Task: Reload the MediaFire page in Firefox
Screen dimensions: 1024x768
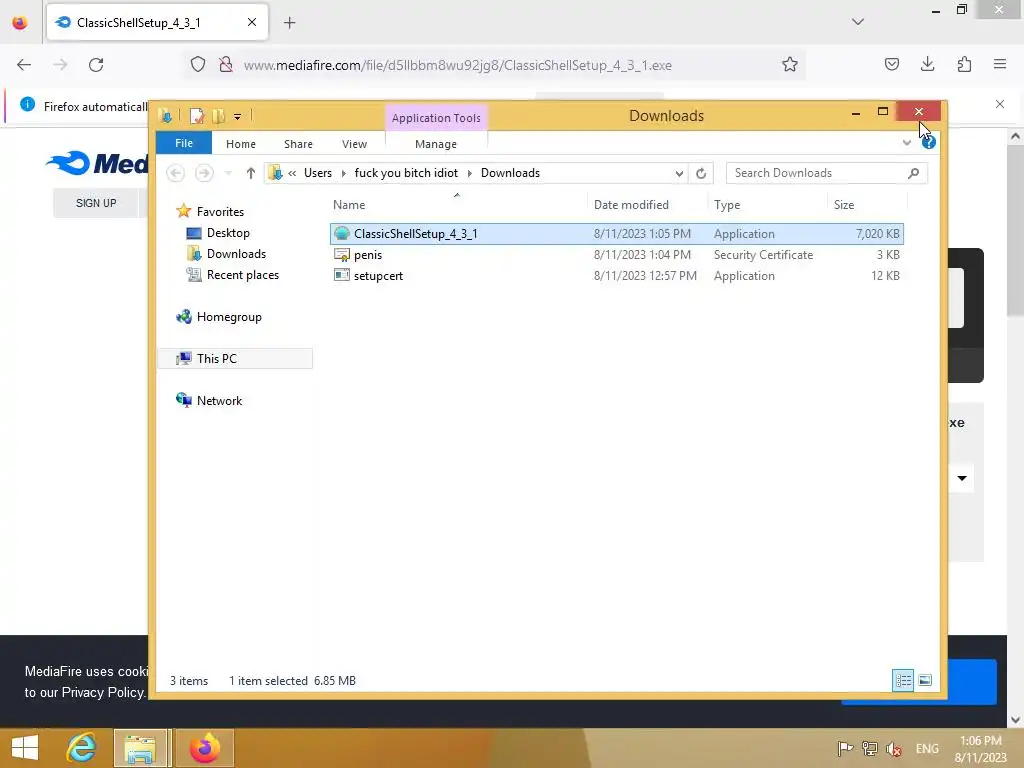Action: tap(96, 65)
